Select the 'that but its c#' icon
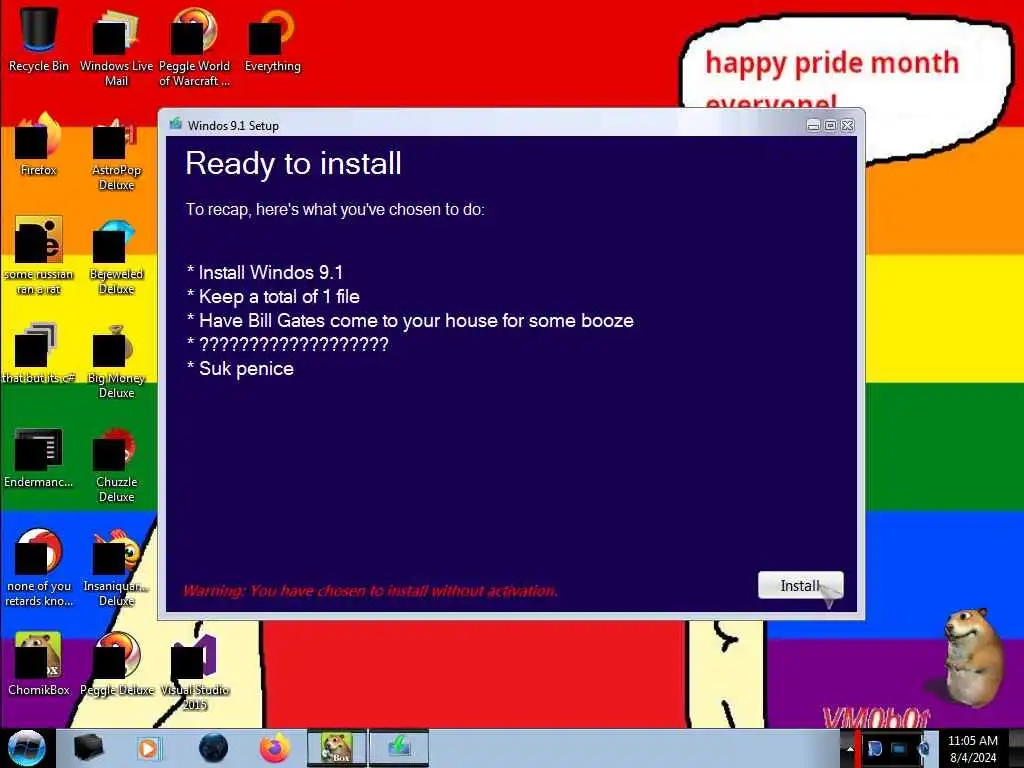Image resolution: width=1024 pixels, height=768 pixels. (39, 353)
